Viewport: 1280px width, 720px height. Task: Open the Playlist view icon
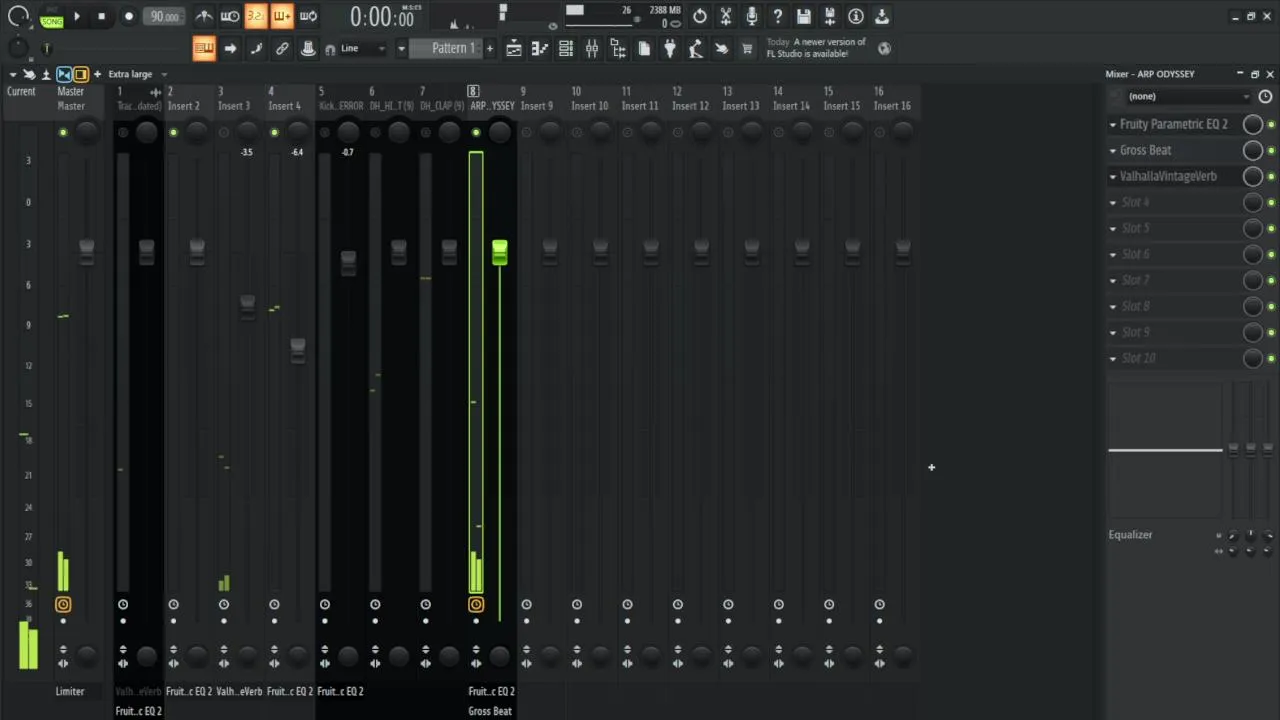514,48
